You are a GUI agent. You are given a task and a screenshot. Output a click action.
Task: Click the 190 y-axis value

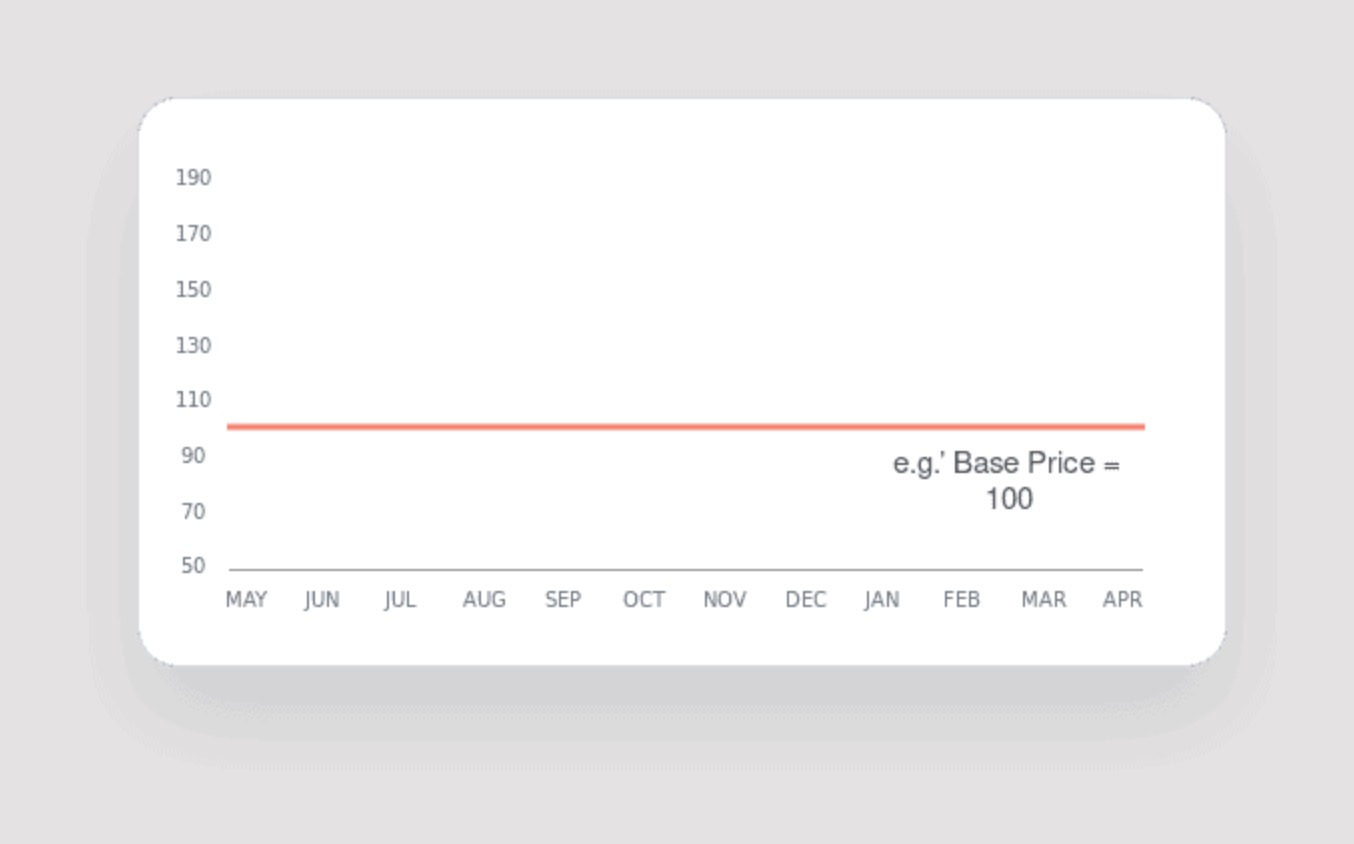pos(194,178)
